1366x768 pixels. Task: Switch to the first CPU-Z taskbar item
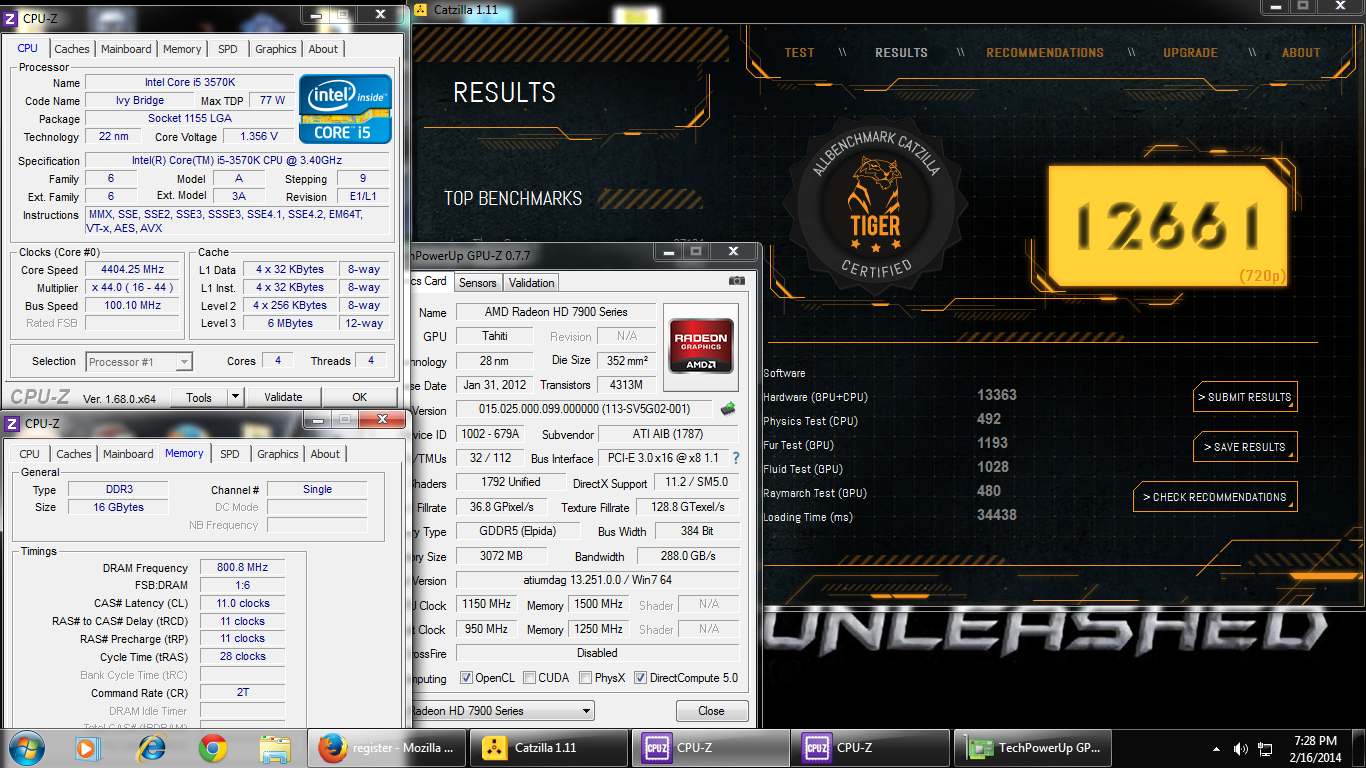click(711, 748)
